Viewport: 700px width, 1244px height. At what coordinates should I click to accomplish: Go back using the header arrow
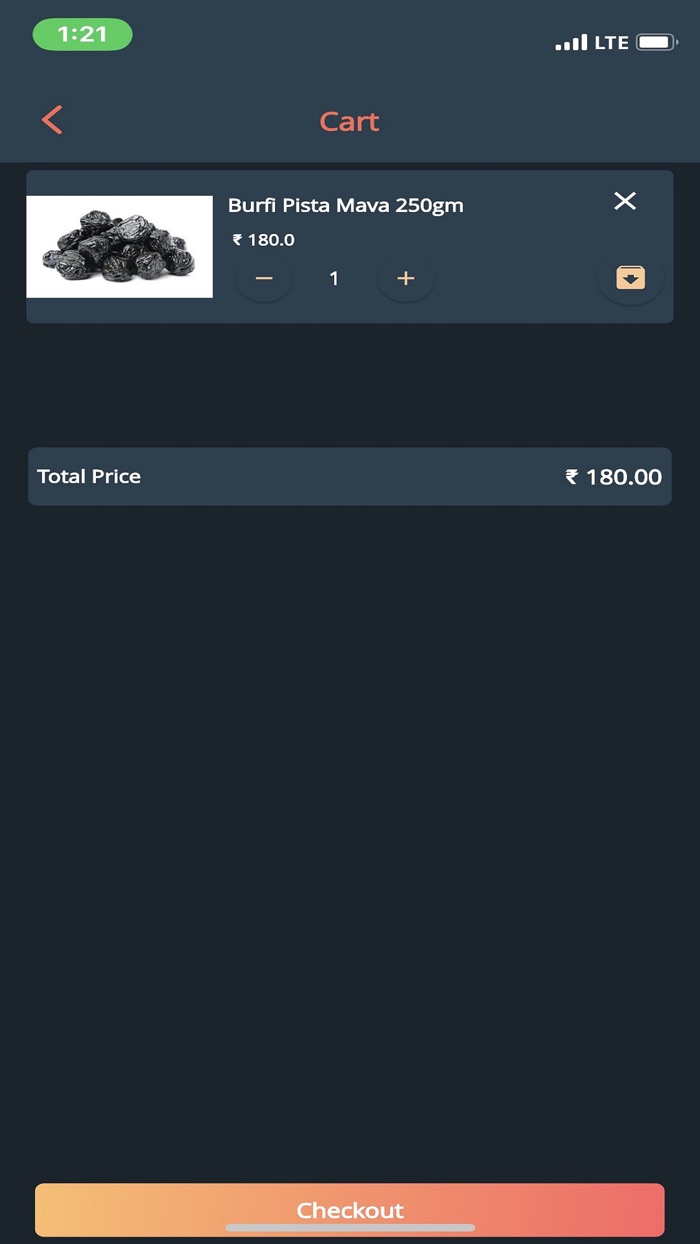click(52, 121)
